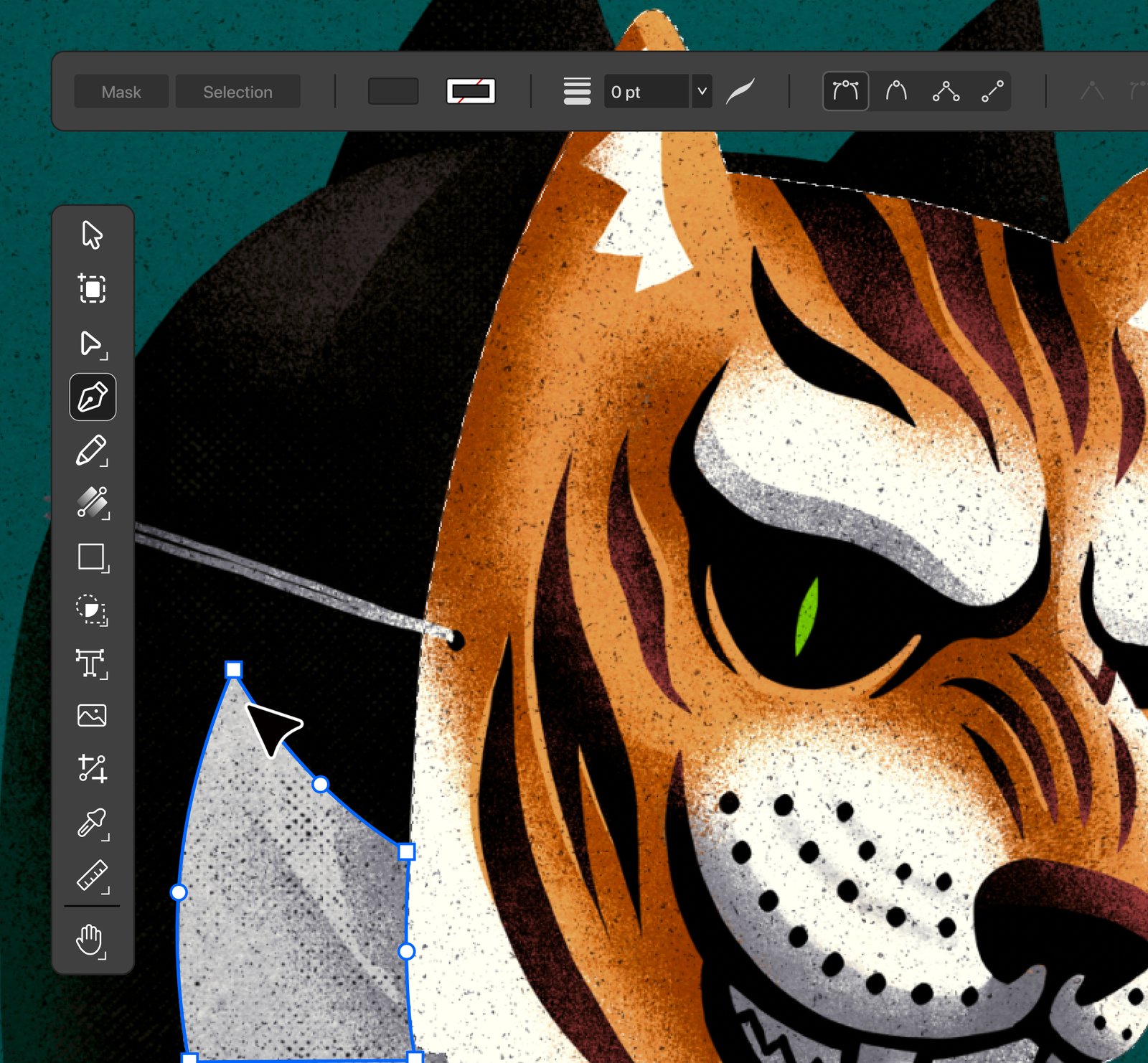Viewport: 1148px width, 1063px height.
Task: Select the Move arrow tool
Action: 92,235
